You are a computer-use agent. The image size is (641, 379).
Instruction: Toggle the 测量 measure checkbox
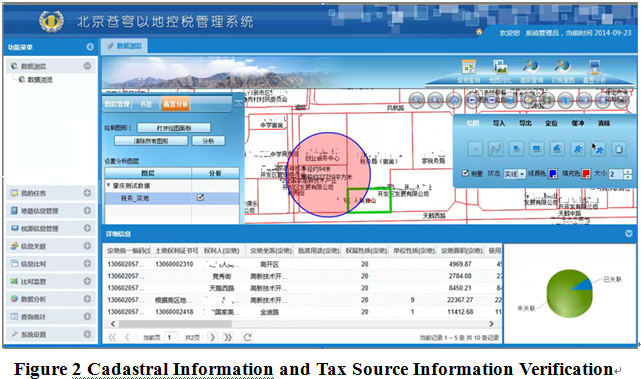point(465,173)
